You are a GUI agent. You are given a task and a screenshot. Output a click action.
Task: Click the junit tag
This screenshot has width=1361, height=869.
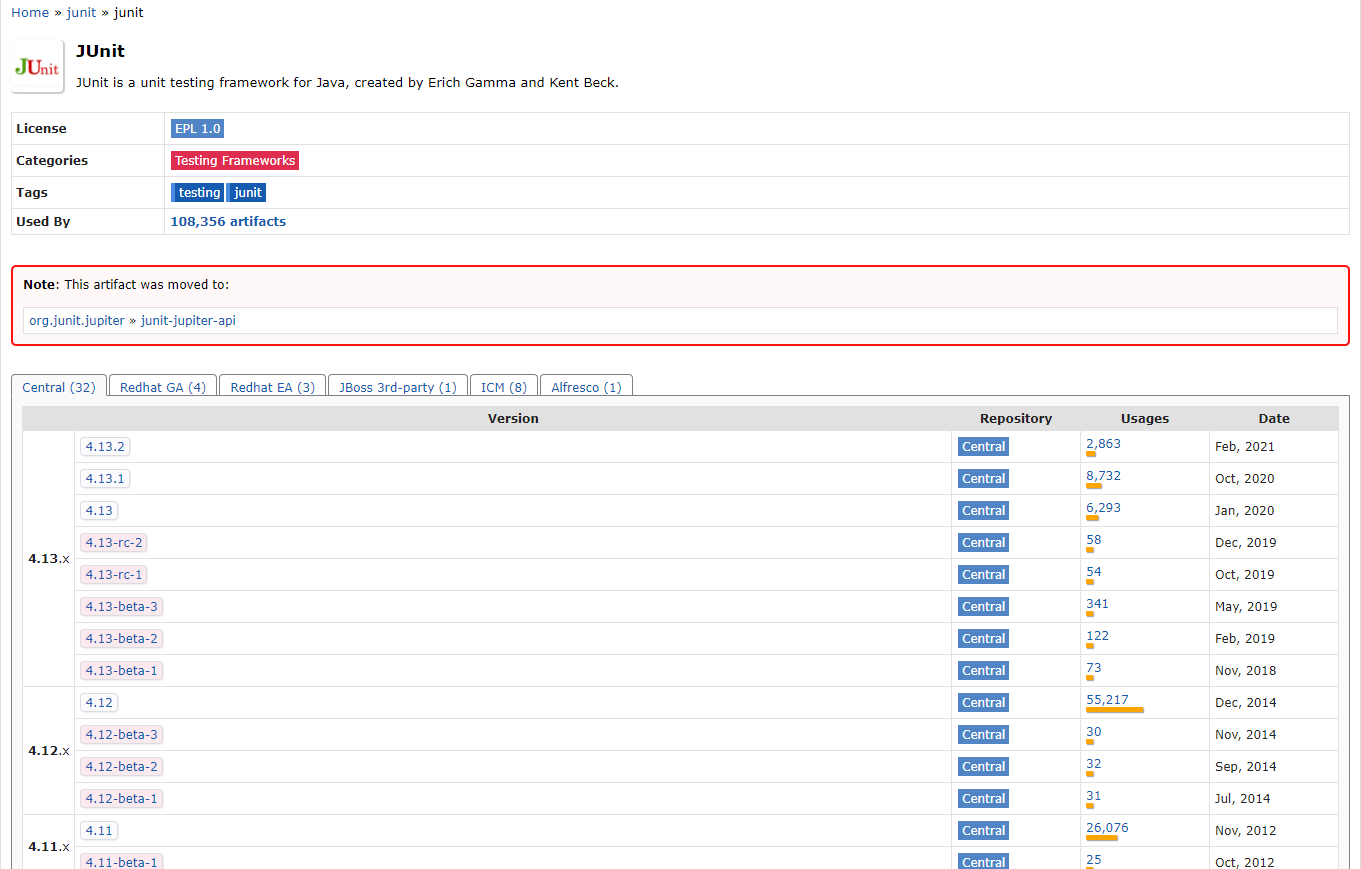[247, 193]
